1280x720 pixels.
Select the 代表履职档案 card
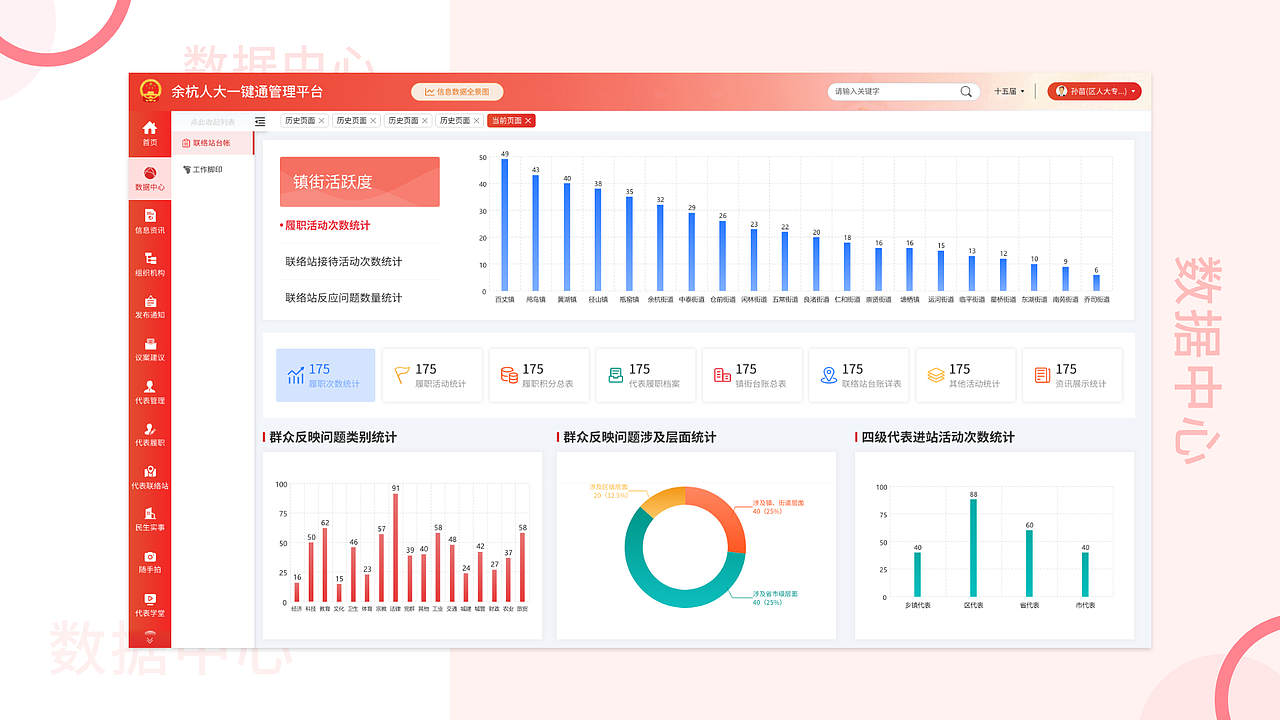645,375
